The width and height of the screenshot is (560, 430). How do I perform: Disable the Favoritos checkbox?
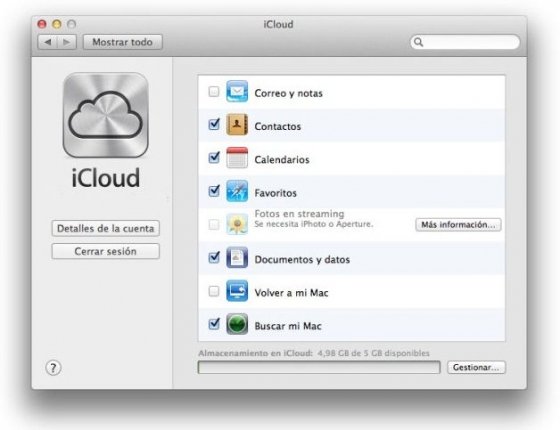214,191
